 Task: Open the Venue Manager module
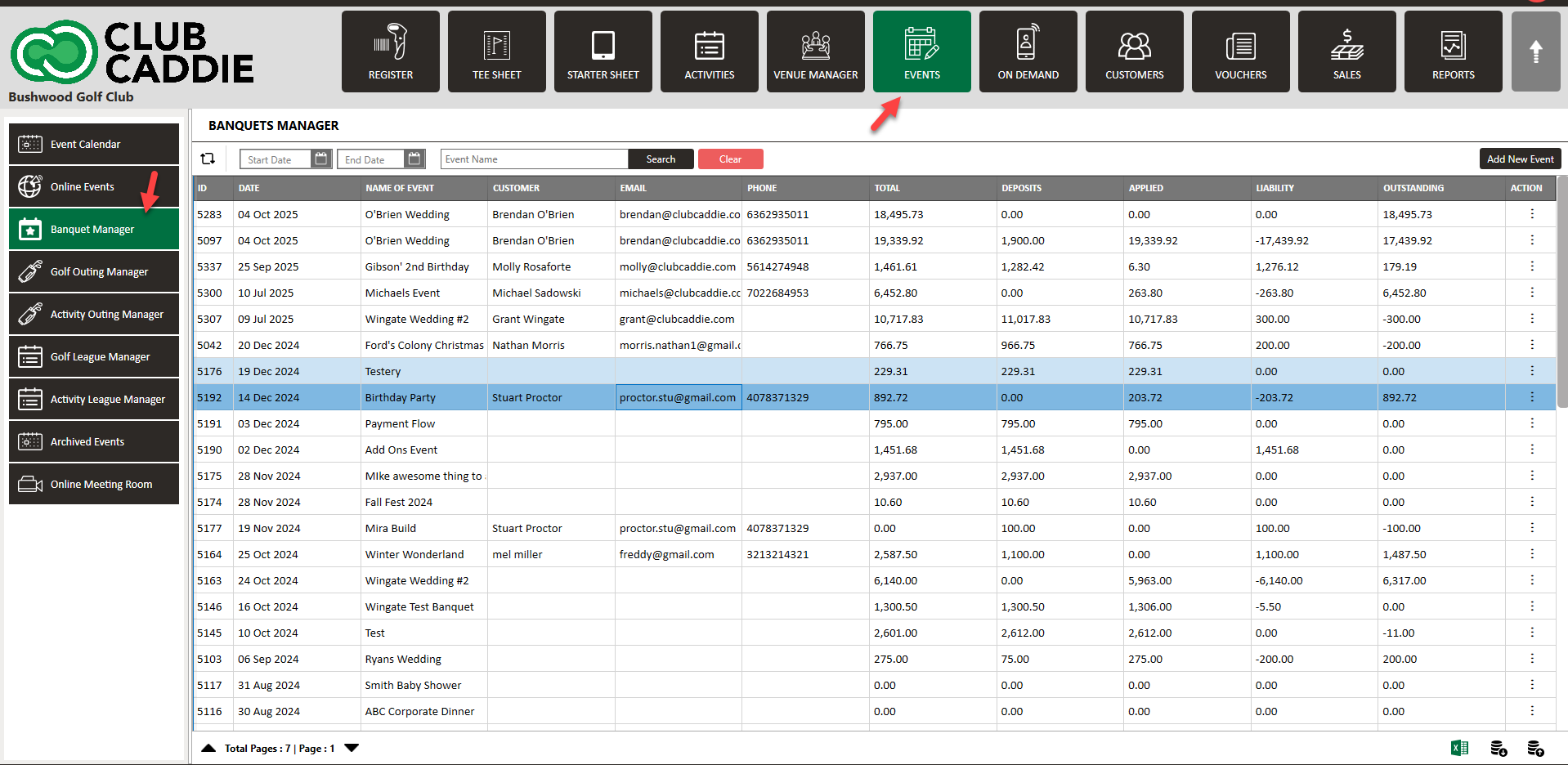pyautogui.click(x=815, y=51)
